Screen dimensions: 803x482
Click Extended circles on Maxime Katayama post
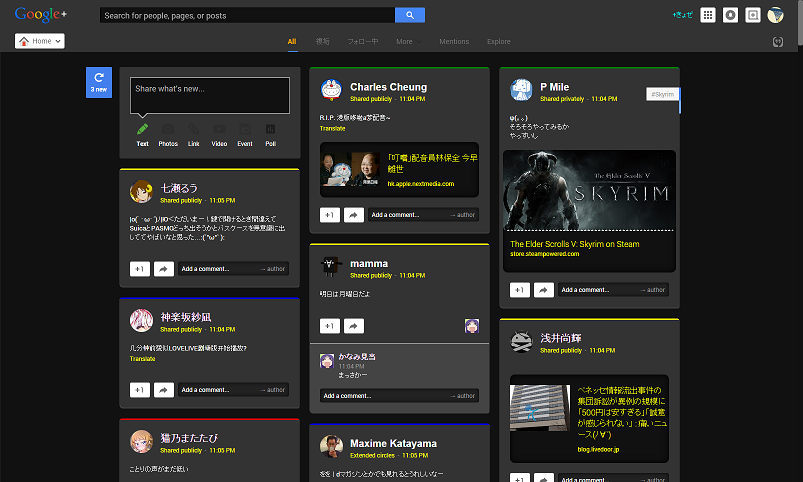[x=372, y=455]
